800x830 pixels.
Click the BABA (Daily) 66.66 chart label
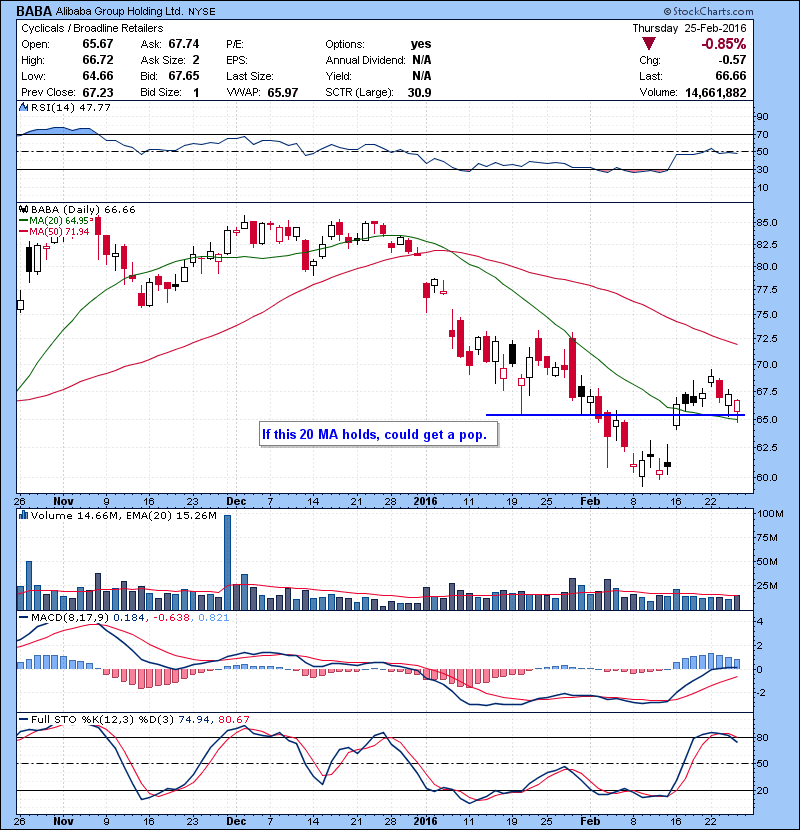click(x=83, y=210)
